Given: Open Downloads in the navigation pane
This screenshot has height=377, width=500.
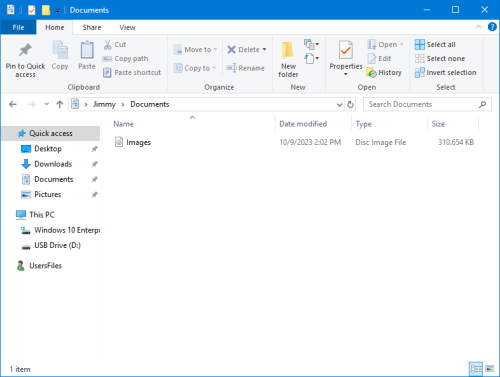Looking at the screenshot, I should 53,164.
